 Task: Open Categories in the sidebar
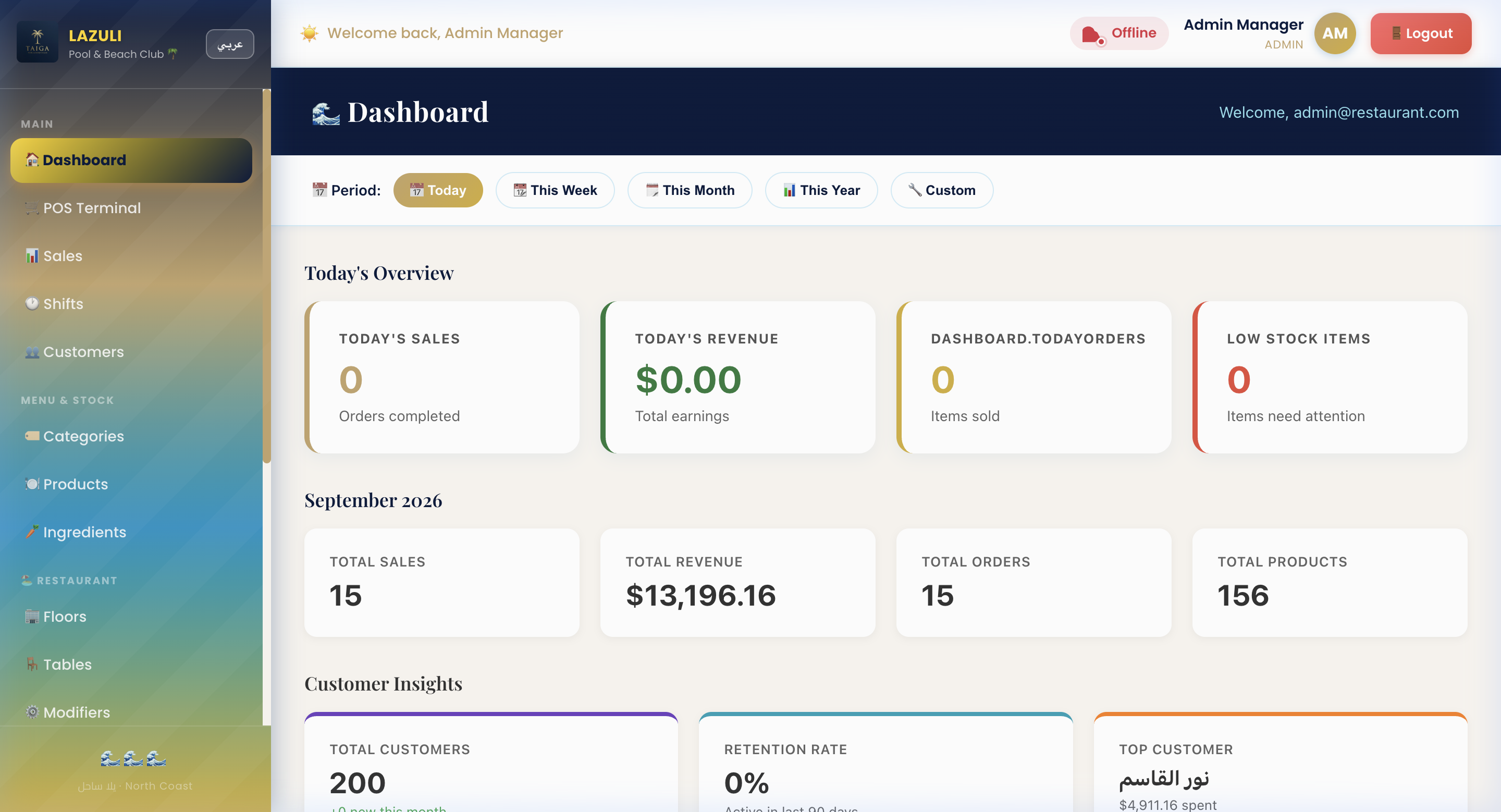131,436
